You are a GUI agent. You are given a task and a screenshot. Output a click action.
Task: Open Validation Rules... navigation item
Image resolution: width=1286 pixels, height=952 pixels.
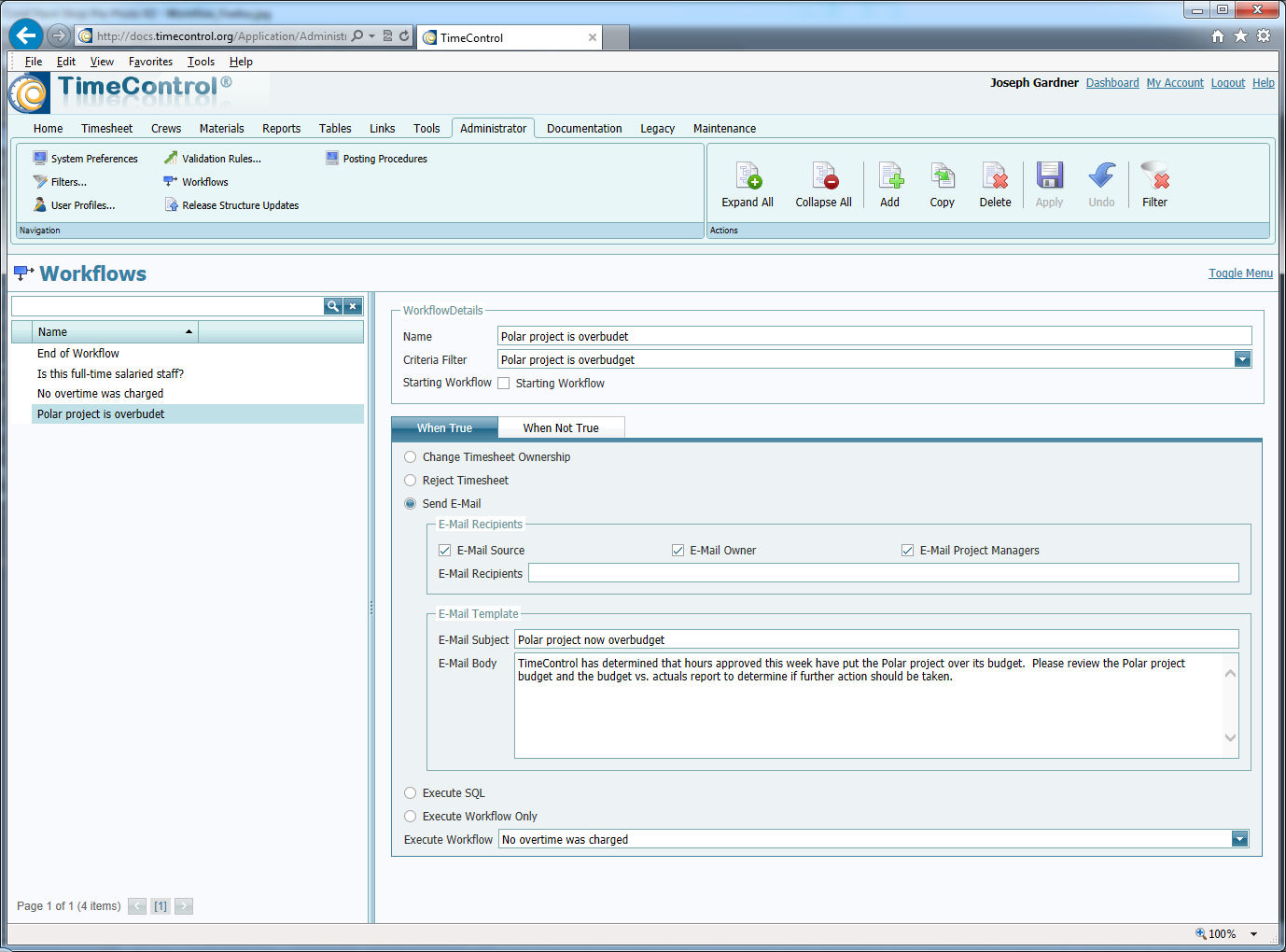tap(213, 159)
